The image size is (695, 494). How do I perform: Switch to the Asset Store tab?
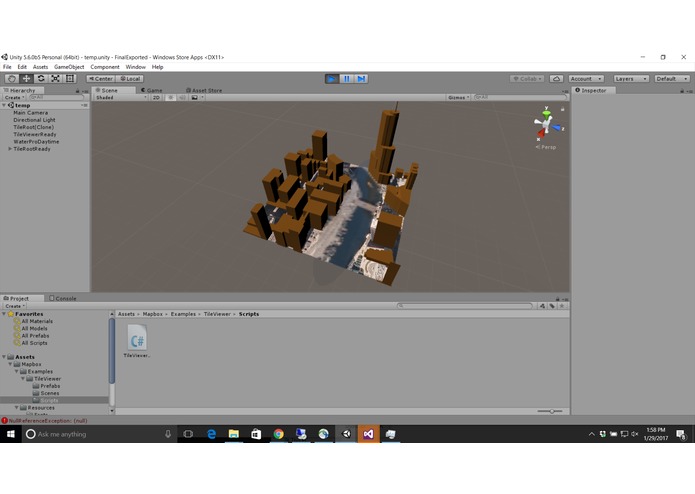tap(204, 90)
